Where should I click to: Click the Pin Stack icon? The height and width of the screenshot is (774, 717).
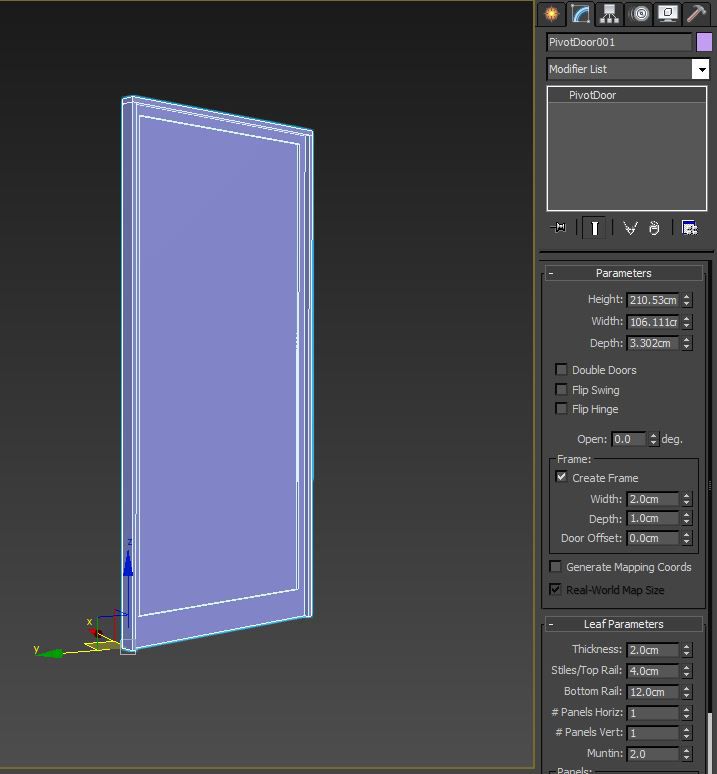[x=559, y=228]
